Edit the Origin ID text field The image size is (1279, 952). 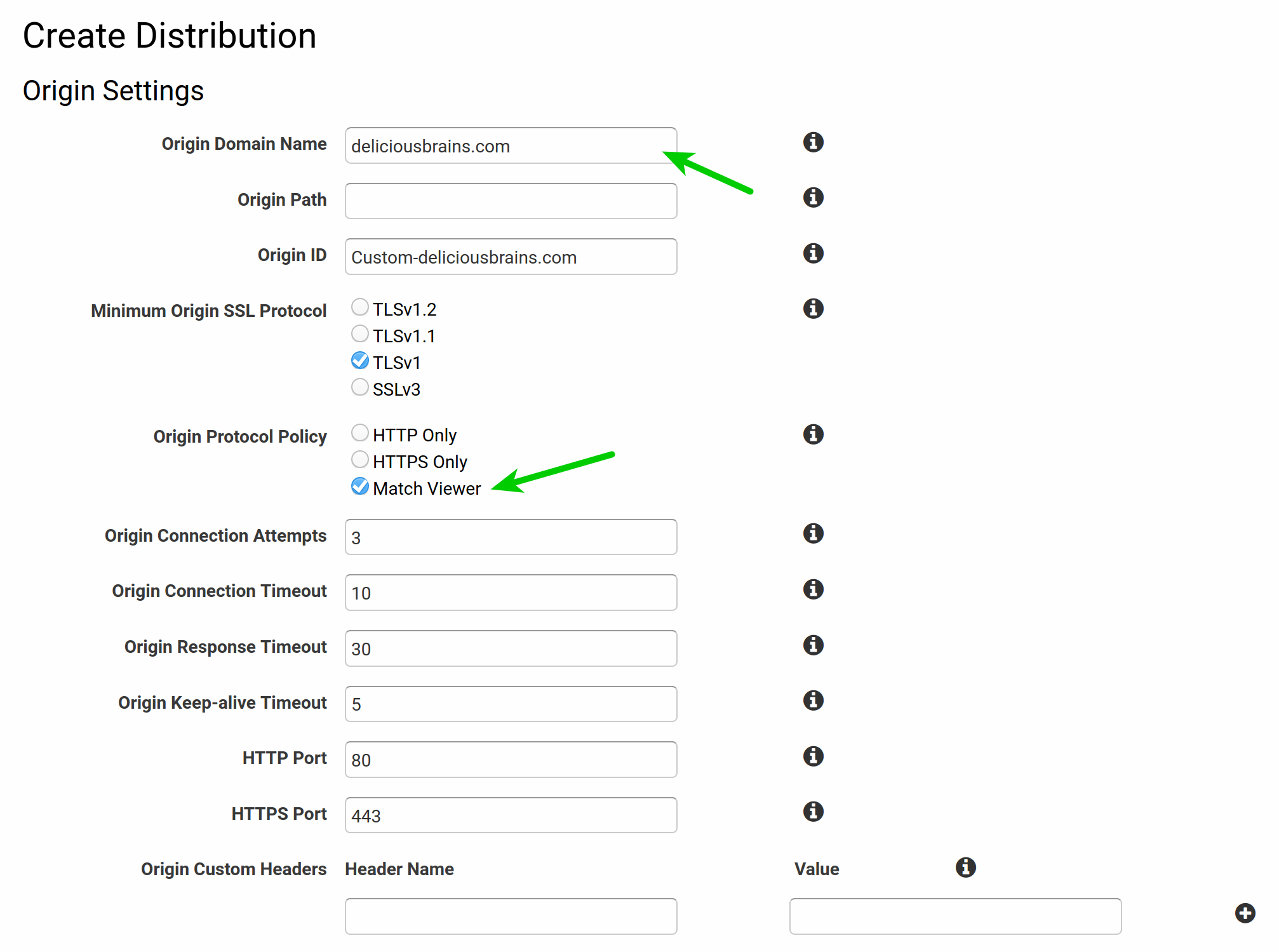click(x=511, y=257)
